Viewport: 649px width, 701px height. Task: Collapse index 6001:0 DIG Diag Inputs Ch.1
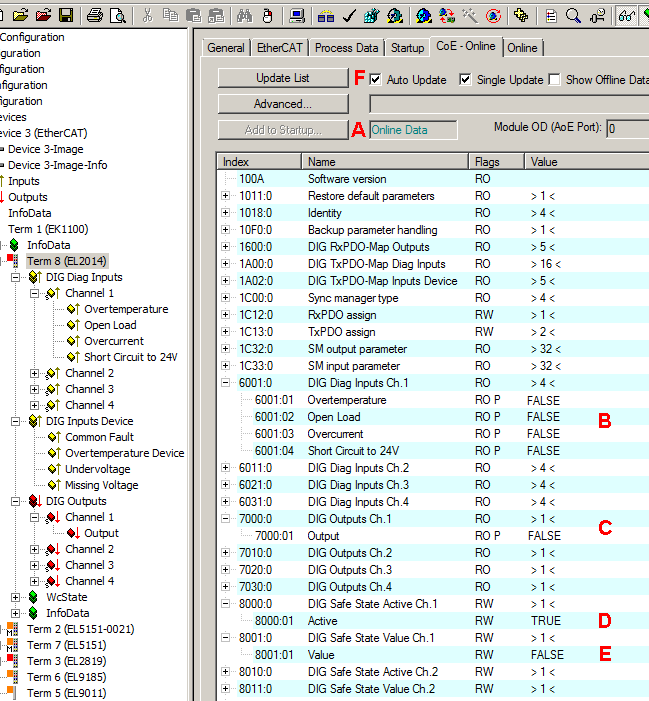[x=226, y=383]
